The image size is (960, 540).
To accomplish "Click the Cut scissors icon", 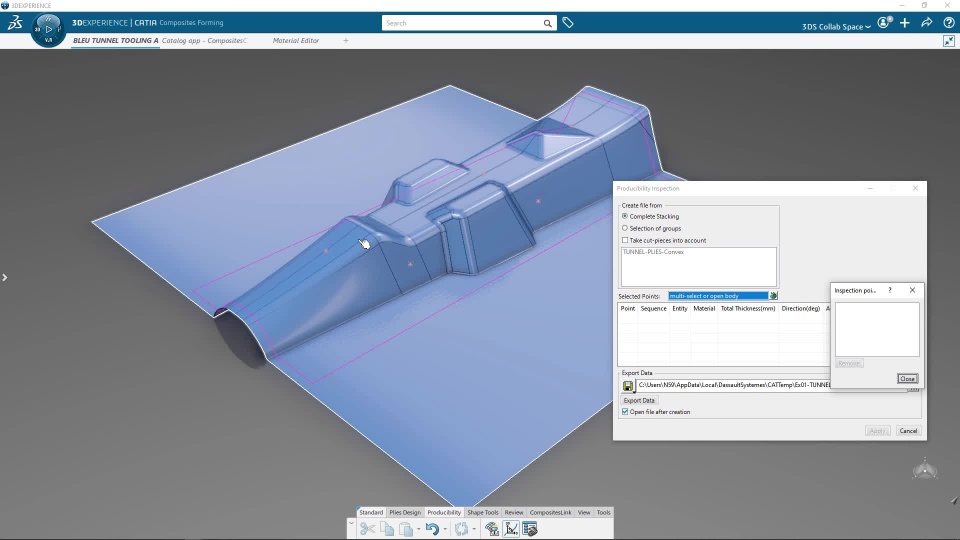I will pos(367,529).
